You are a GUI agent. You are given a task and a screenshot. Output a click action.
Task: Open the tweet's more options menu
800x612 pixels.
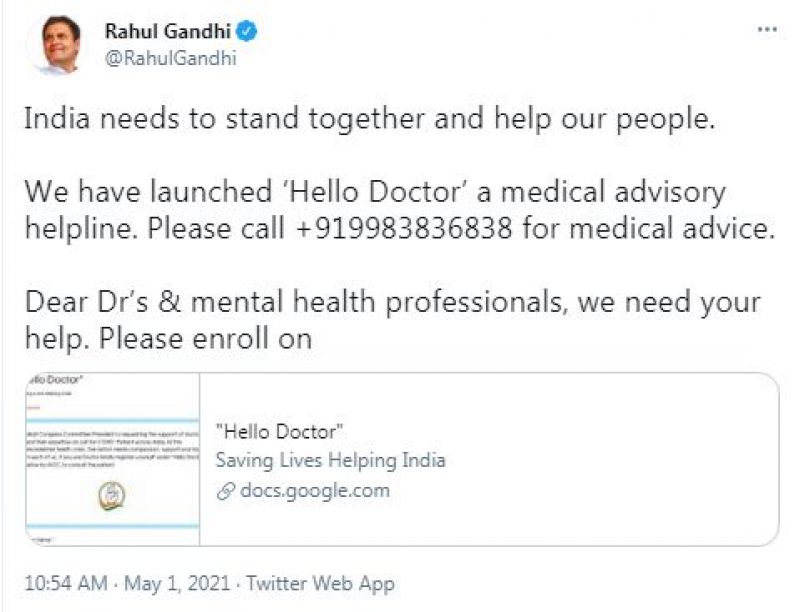(x=766, y=30)
